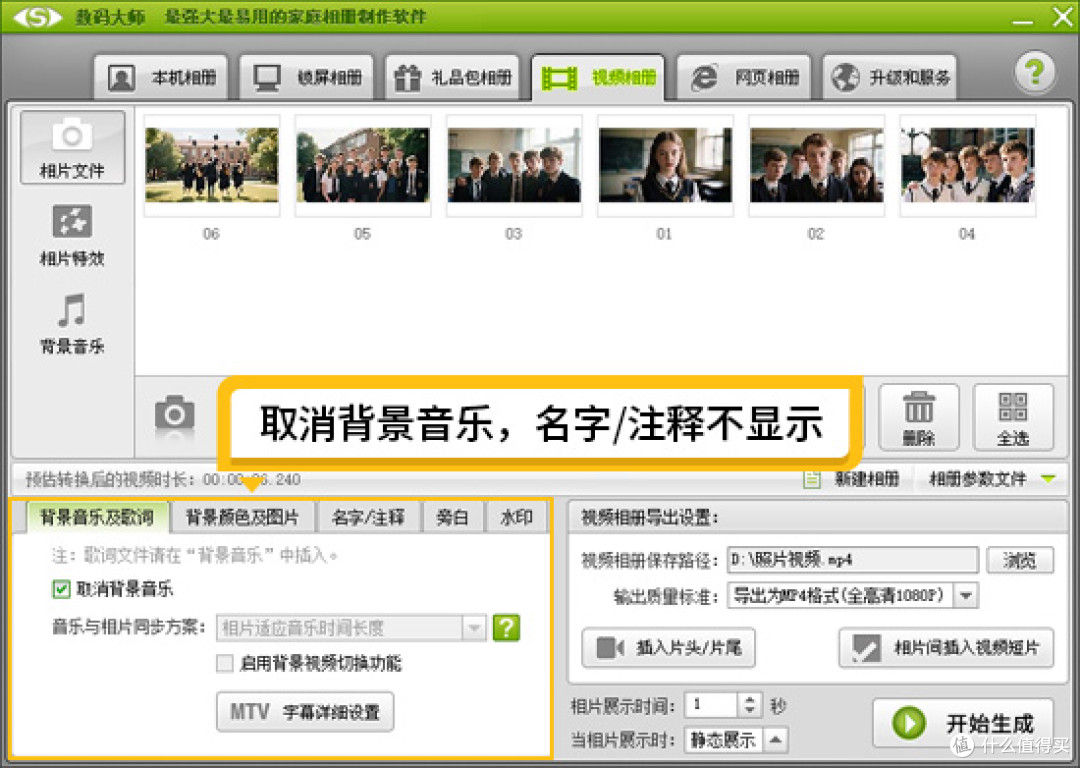Increase 相片展示时间 with up arrow
Screen dimensions: 1080x768
pyautogui.click(x=749, y=698)
